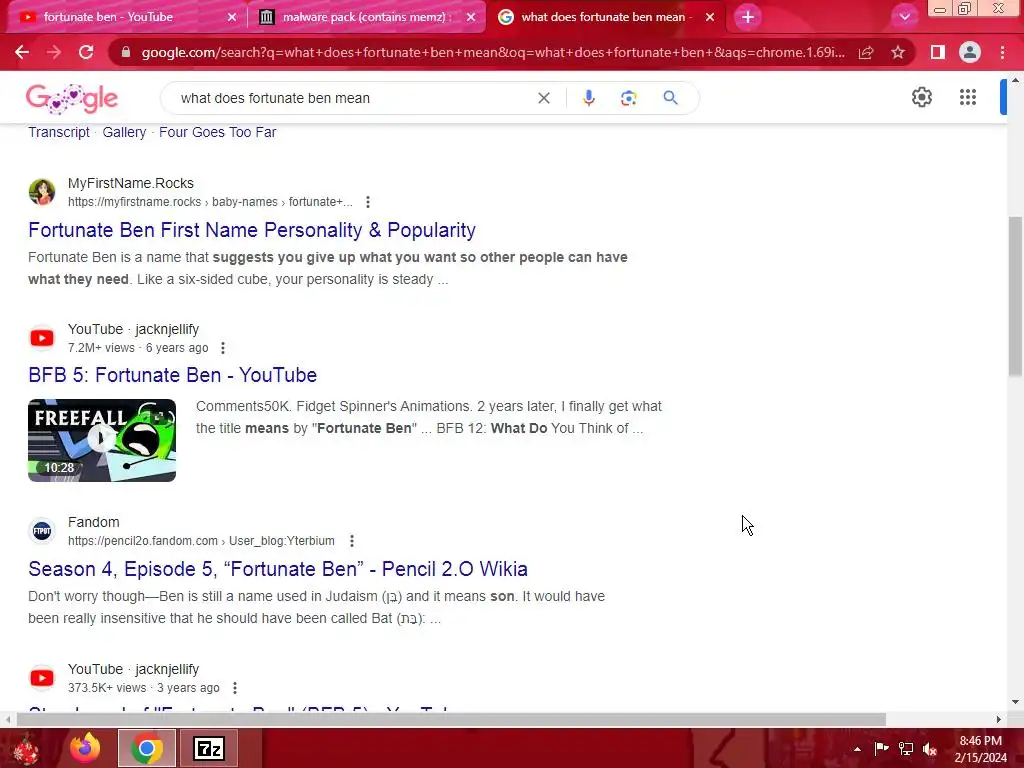Screen dimensions: 1024x768
Task: Click the horizontal scrollbar thumb
Action: click(x=451, y=720)
